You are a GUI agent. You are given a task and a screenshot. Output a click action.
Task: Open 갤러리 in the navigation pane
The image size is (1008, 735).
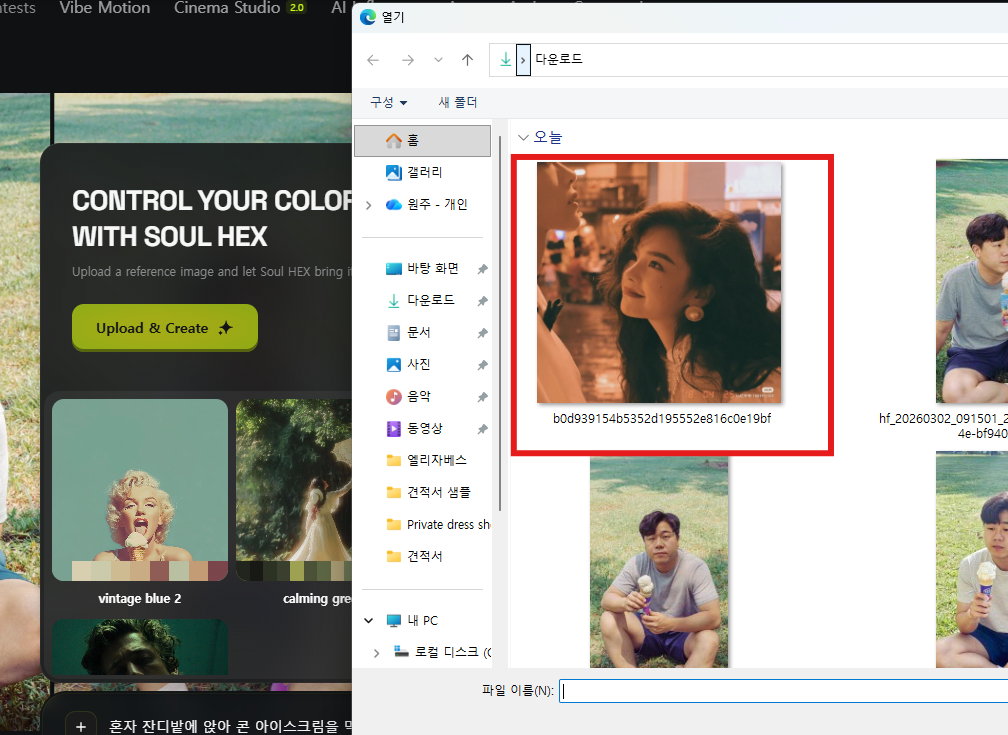point(422,172)
